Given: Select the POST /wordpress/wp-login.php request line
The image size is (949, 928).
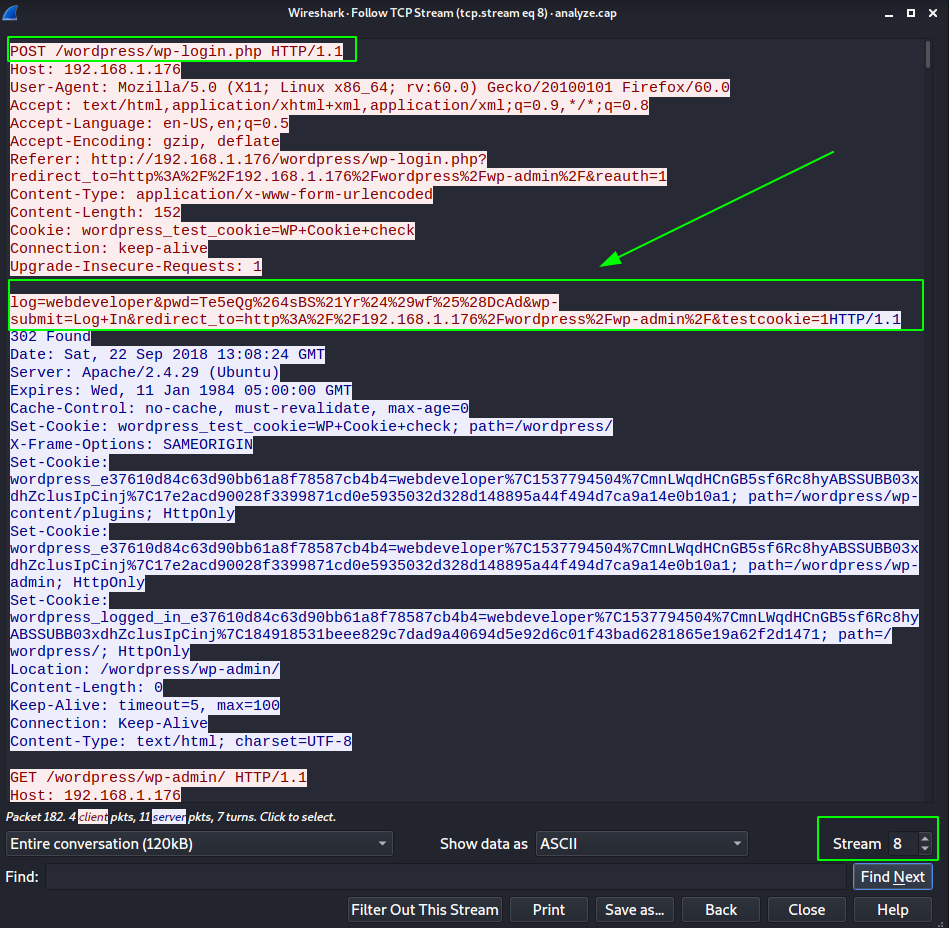Looking at the screenshot, I should (180, 51).
